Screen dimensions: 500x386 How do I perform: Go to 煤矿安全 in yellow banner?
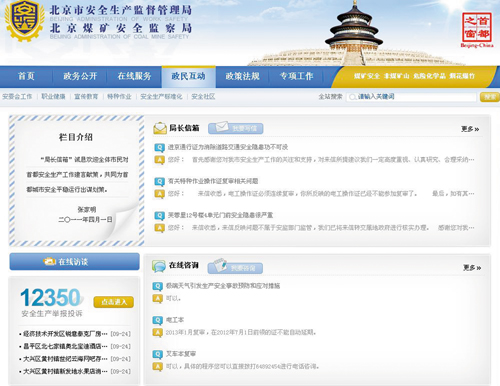(367, 76)
